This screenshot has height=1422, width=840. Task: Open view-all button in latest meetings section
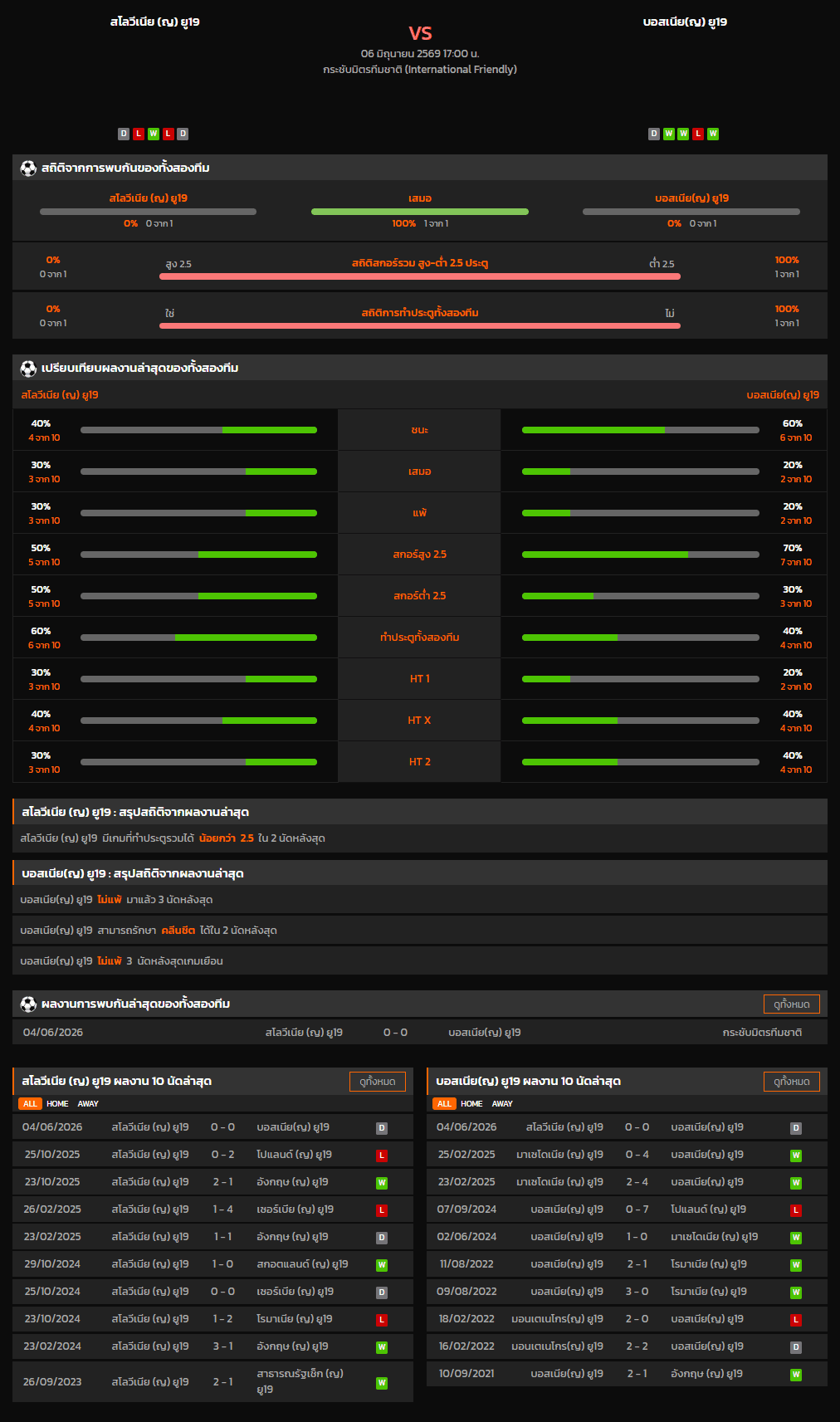click(792, 1004)
